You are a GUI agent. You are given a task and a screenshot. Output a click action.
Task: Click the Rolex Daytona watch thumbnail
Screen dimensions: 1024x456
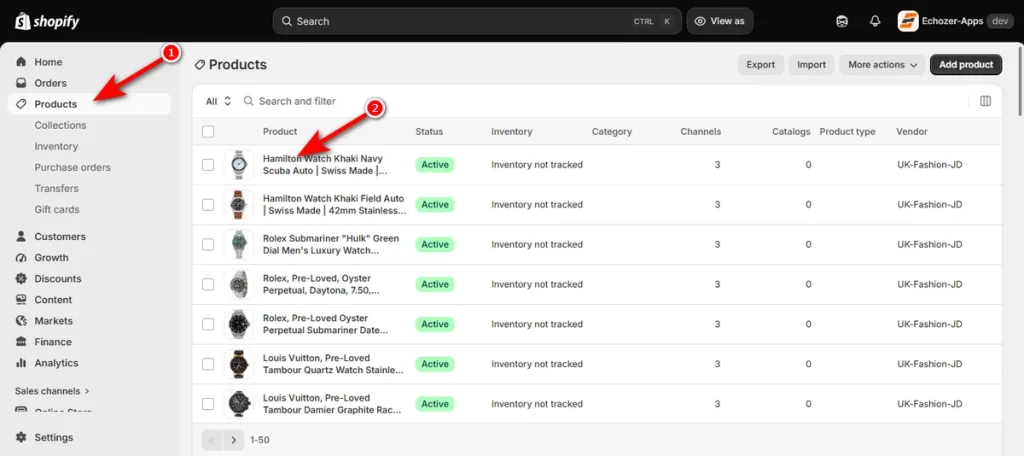[x=238, y=284]
